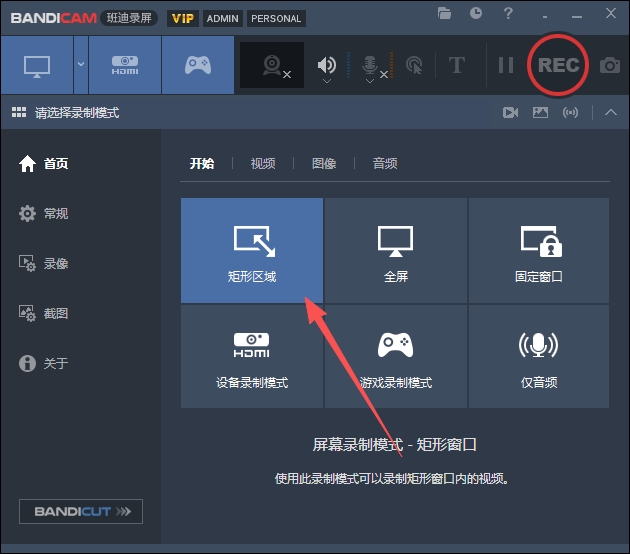Open the 录像 video settings item
The width and height of the screenshot is (630, 554).
coord(44,264)
